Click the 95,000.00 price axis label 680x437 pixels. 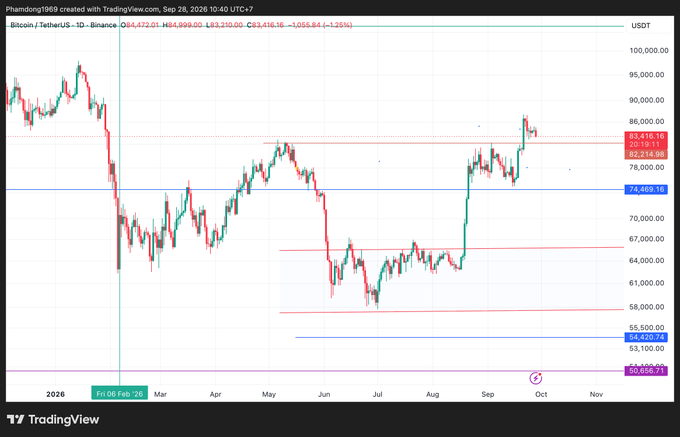pyautogui.click(x=647, y=75)
